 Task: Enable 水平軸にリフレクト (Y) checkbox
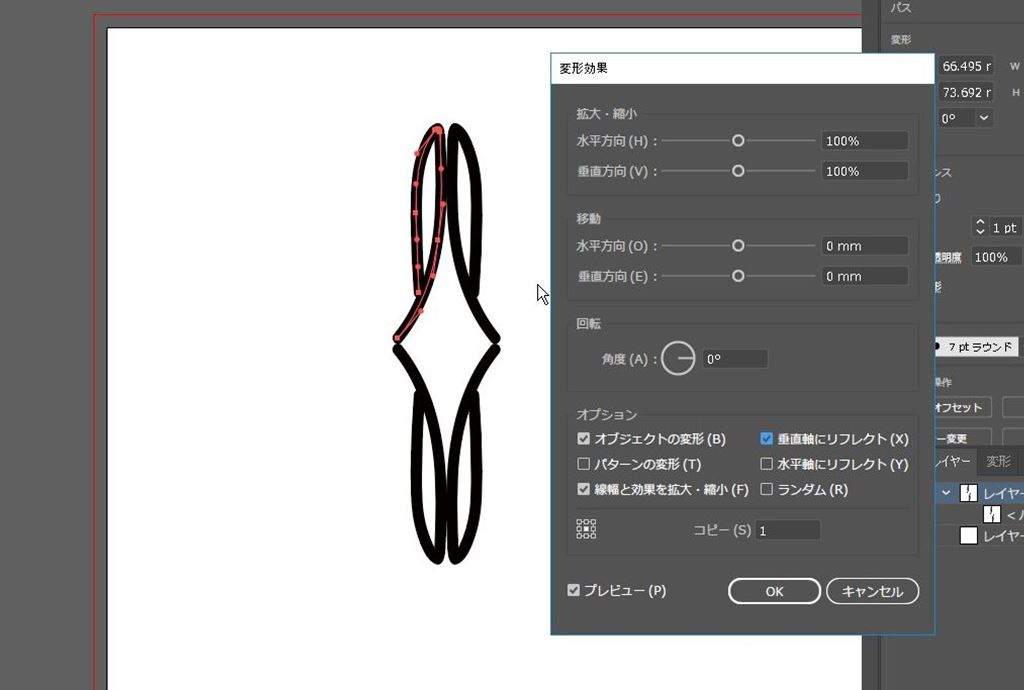pyautogui.click(x=767, y=464)
